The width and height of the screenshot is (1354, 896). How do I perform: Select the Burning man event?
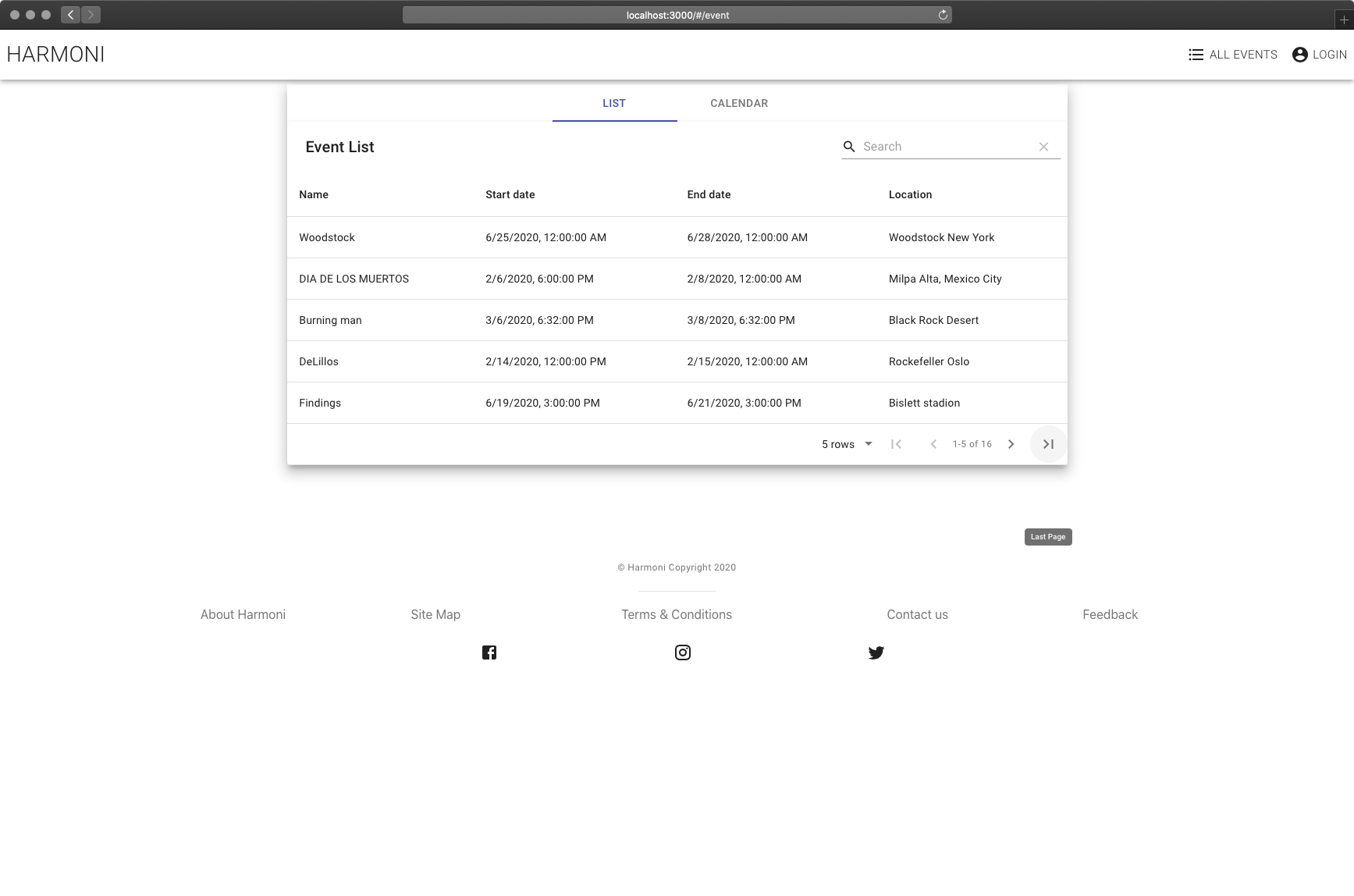677,320
